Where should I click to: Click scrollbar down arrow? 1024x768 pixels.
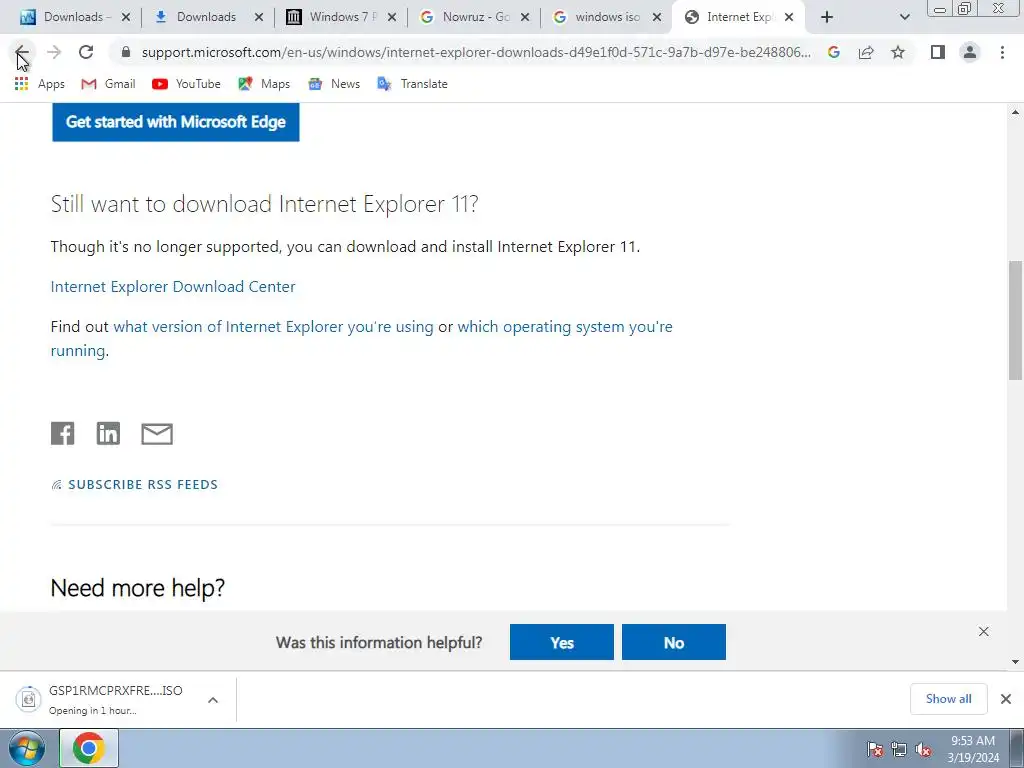pyautogui.click(x=1016, y=662)
